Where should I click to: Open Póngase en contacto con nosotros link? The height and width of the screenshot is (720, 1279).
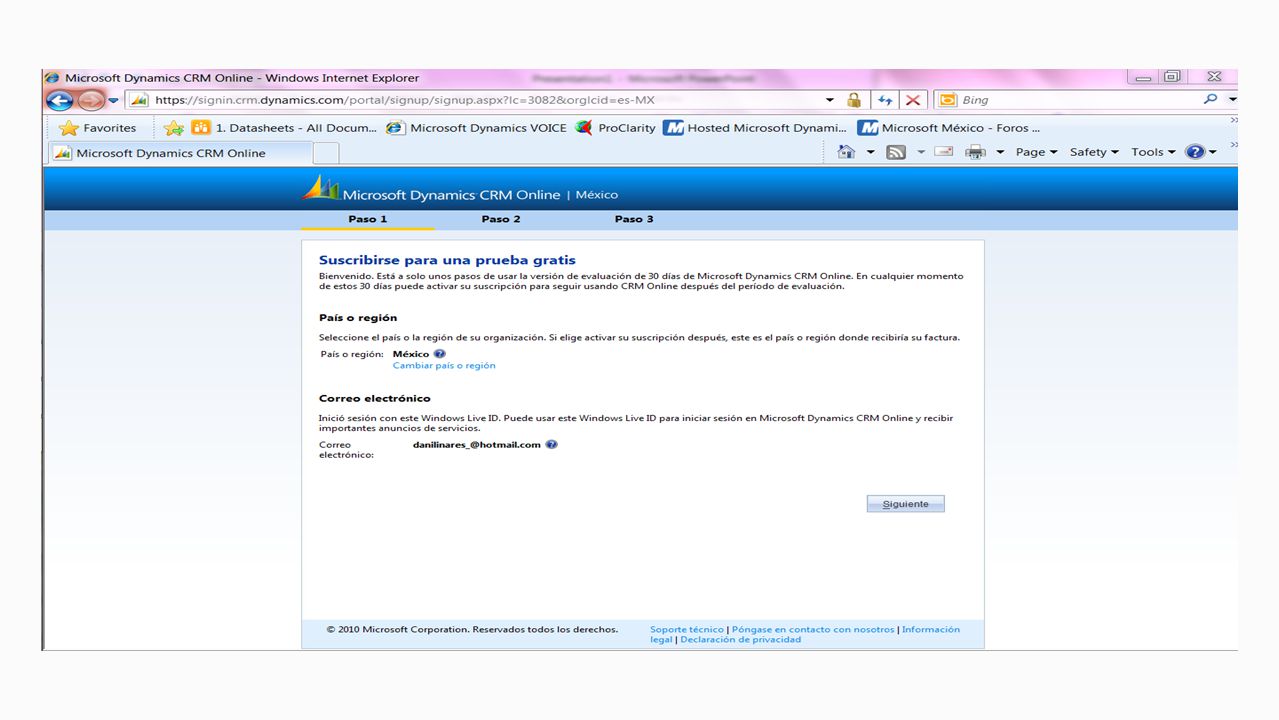pyautogui.click(x=813, y=630)
